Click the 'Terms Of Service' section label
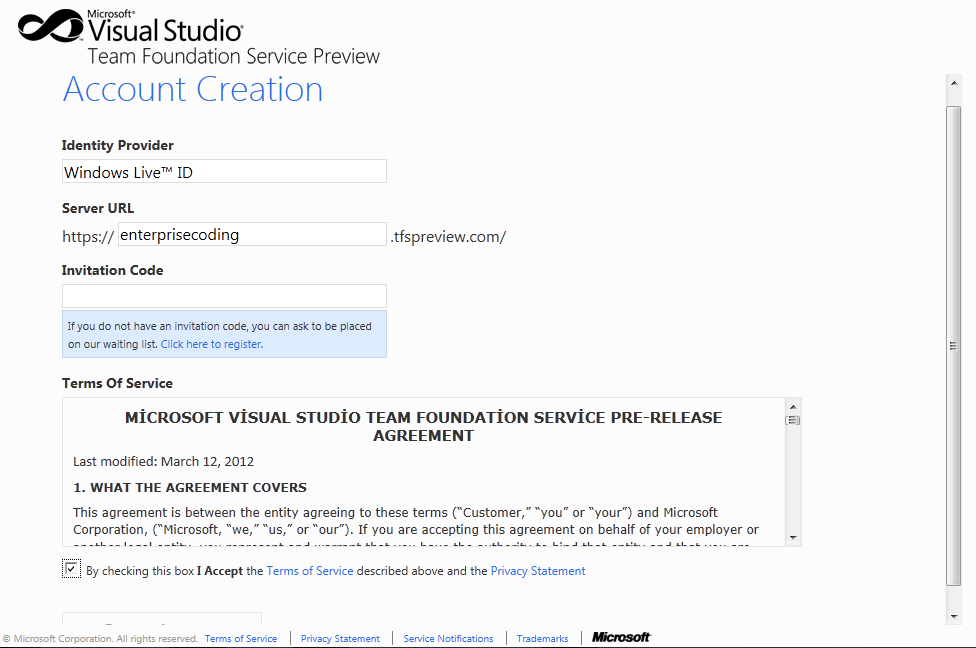Viewport: 976px width, 648px height. 118,383
